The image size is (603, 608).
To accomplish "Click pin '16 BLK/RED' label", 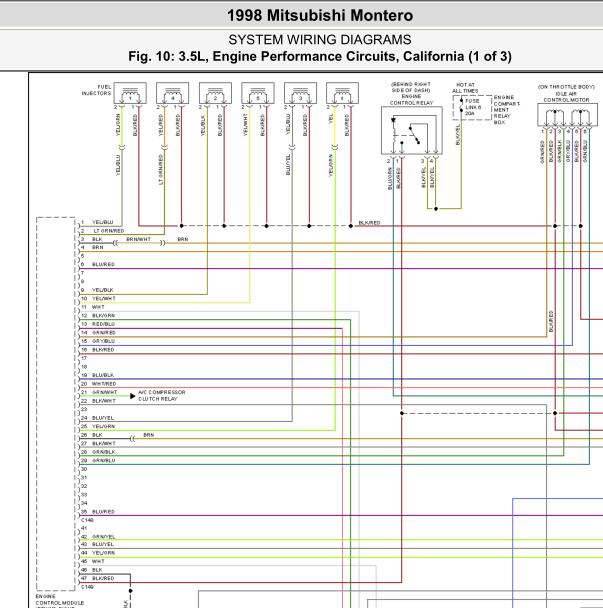I will pyautogui.click(x=98, y=350).
